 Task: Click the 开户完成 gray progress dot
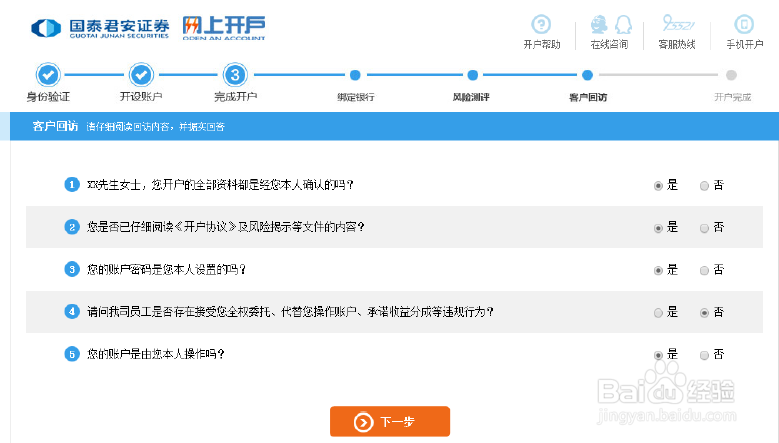click(731, 75)
